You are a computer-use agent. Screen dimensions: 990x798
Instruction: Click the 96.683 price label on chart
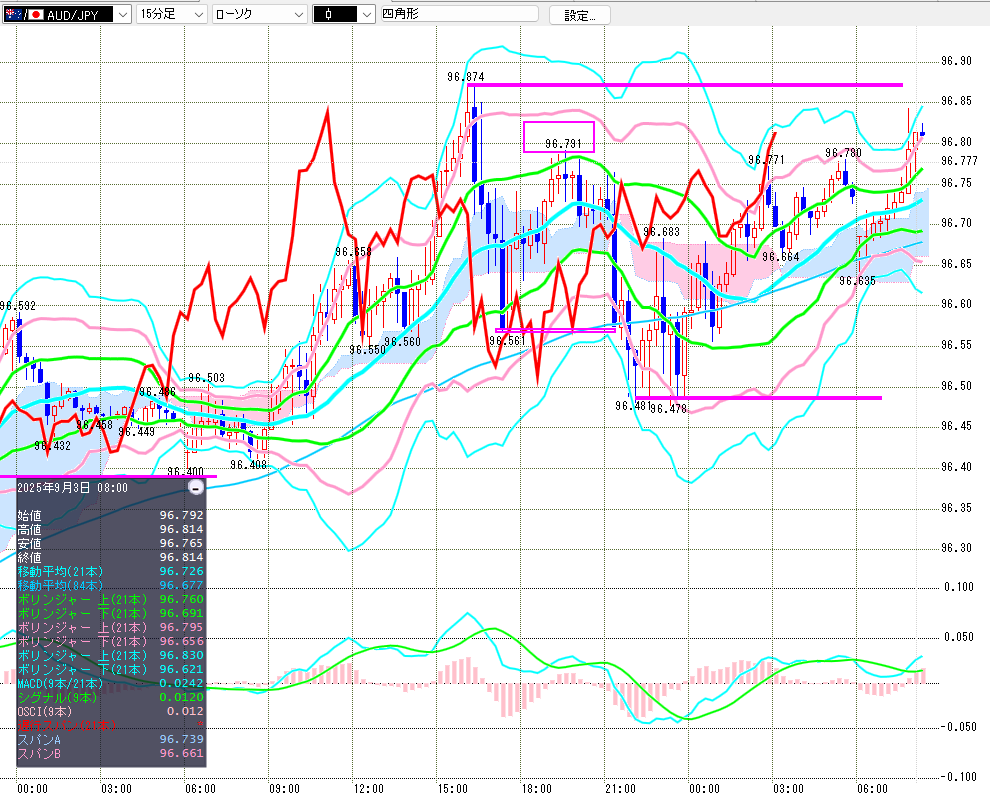pos(661,232)
